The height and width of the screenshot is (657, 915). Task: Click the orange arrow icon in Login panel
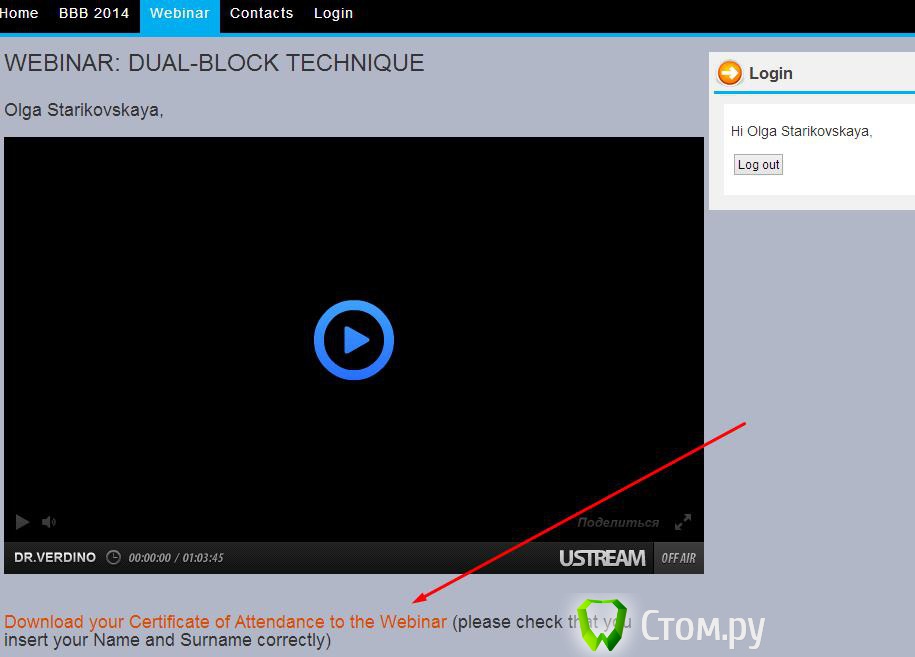pyautogui.click(x=730, y=73)
